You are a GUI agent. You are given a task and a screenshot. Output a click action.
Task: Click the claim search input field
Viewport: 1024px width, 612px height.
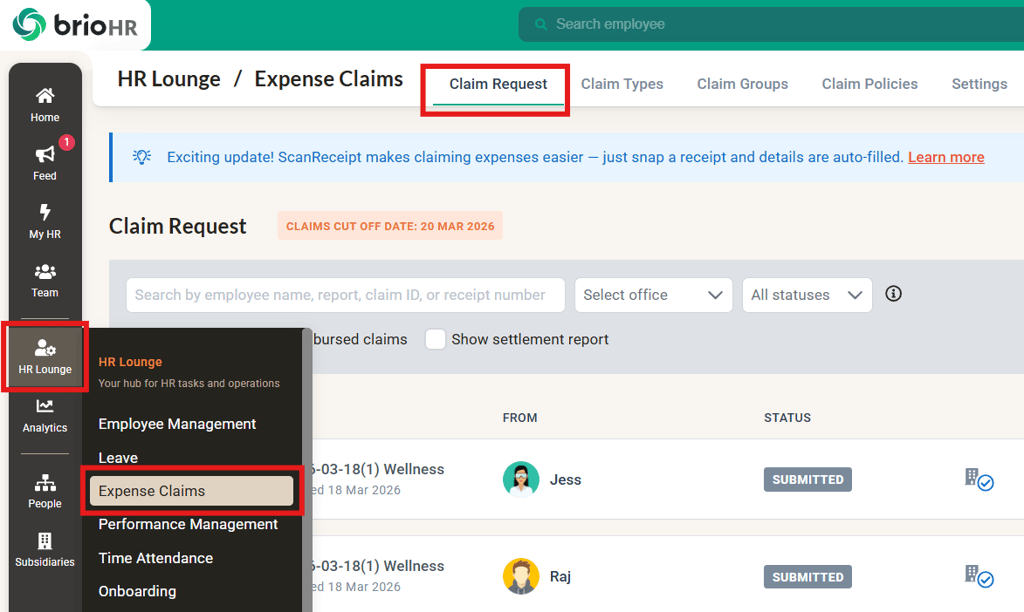click(345, 295)
